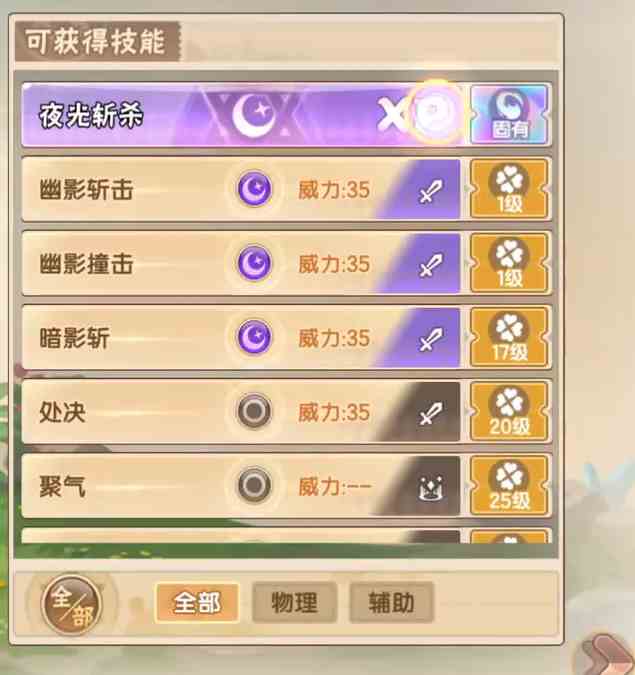This screenshot has width=635, height=675.
Task: Click the 25级 clover badge on 聚气
Action: pyautogui.click(x=510, y=486)
